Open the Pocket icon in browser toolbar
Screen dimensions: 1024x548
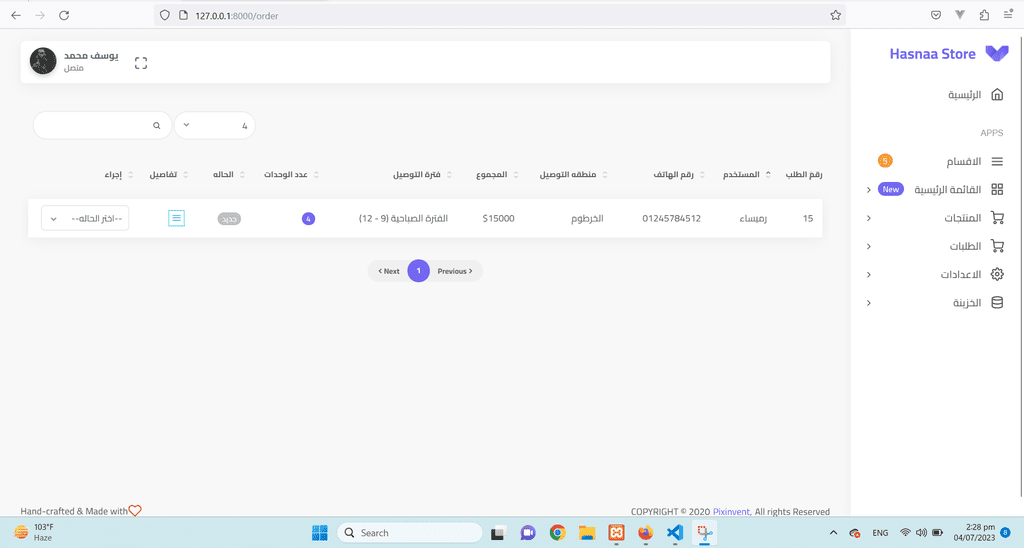936,15
